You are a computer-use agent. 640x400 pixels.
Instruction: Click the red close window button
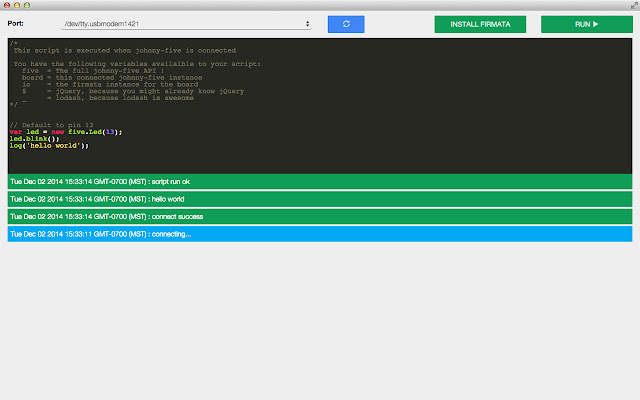tap(7, 5)
